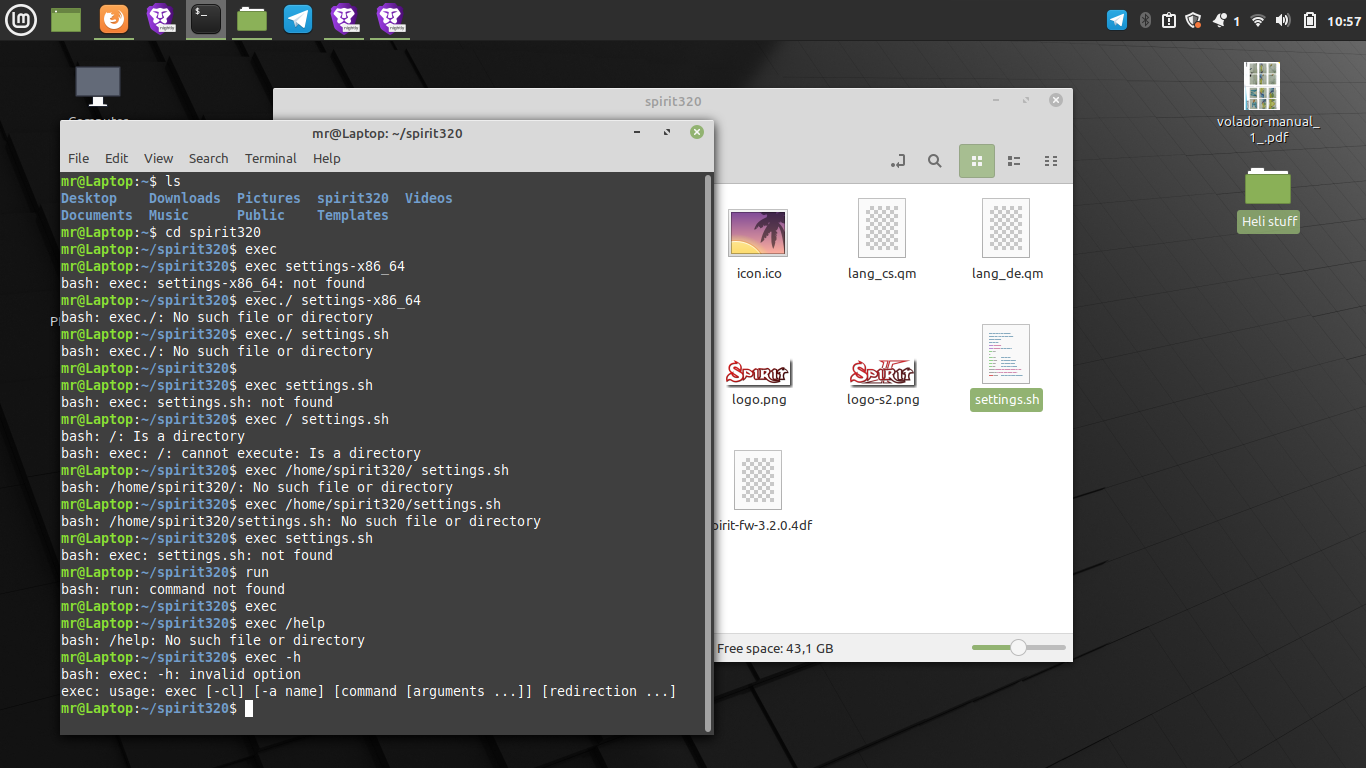Open the Linux Mint start menu

21,19
